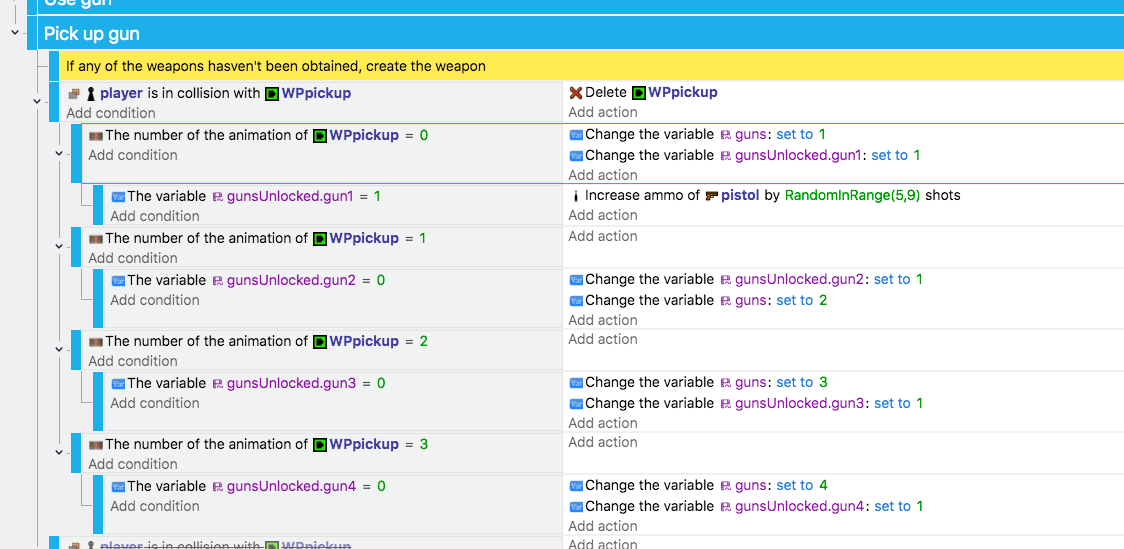The height and width of the screenshot is (549, 1124).
Task: Click variable icon of gunsUnlocked.gun1 set to 1 action
Action: tap(576, 156)
